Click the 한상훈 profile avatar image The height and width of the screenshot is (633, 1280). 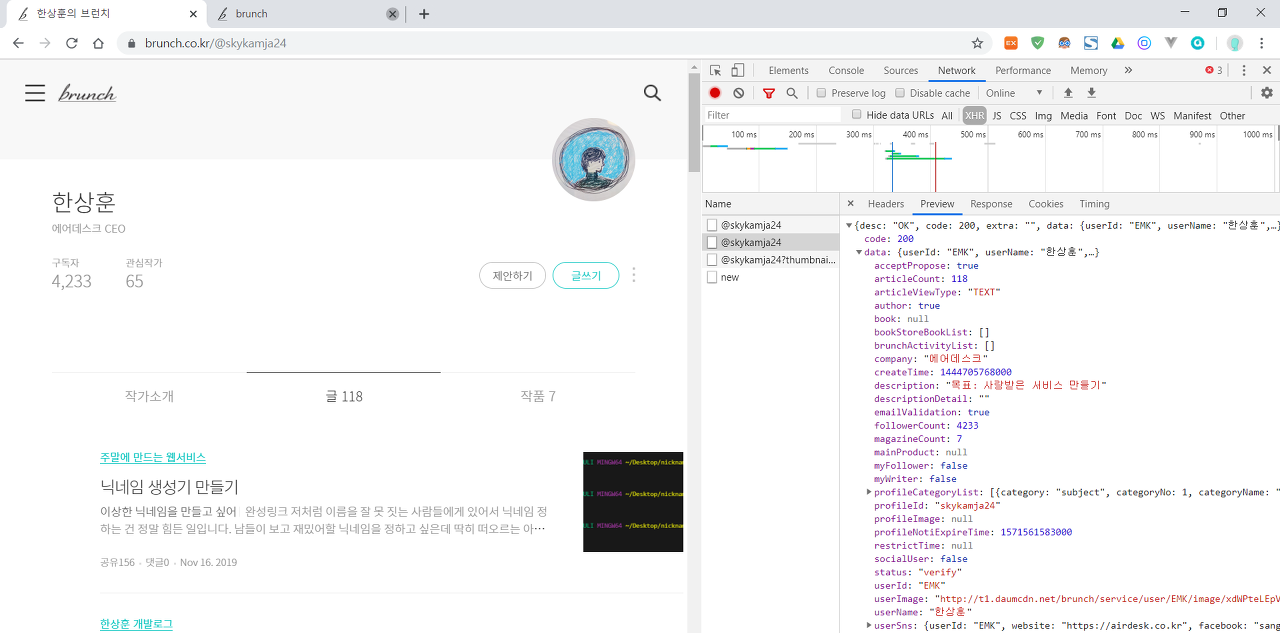tap(594, 159)
